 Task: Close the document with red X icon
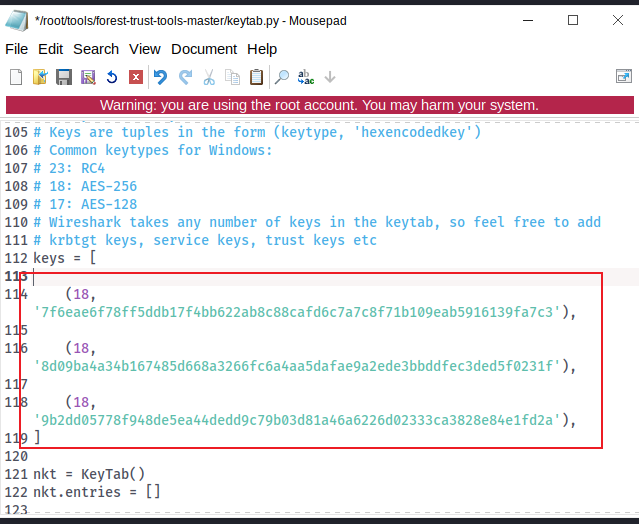pos(136,77)
